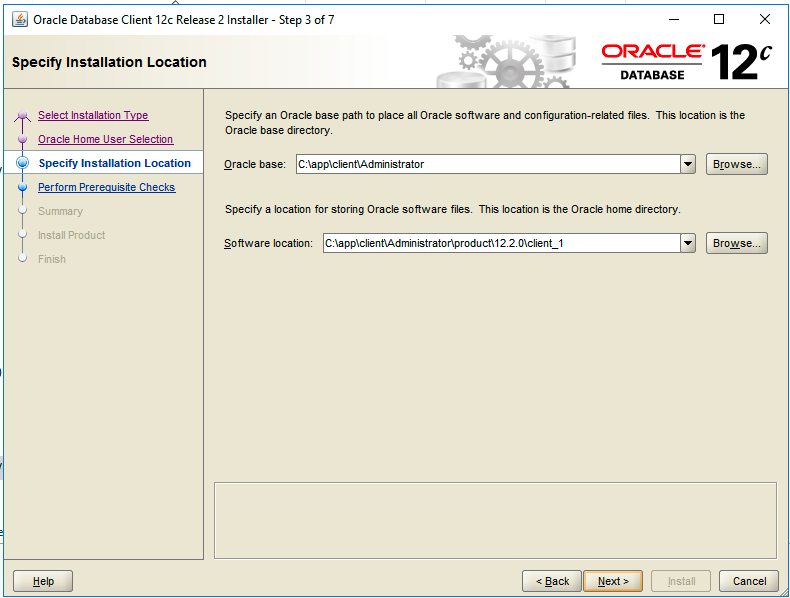Click the Software location label
Viewport: 790px width, 598px height.
click(x=268, y=243)
